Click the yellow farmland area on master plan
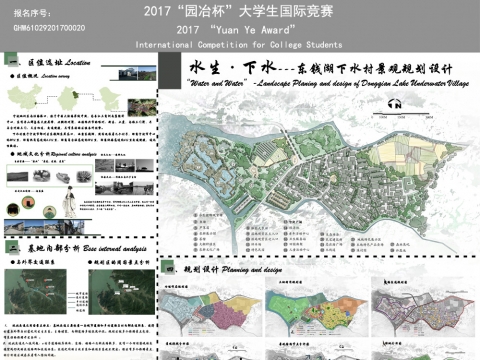480x360 pixels. coord(405,152)
